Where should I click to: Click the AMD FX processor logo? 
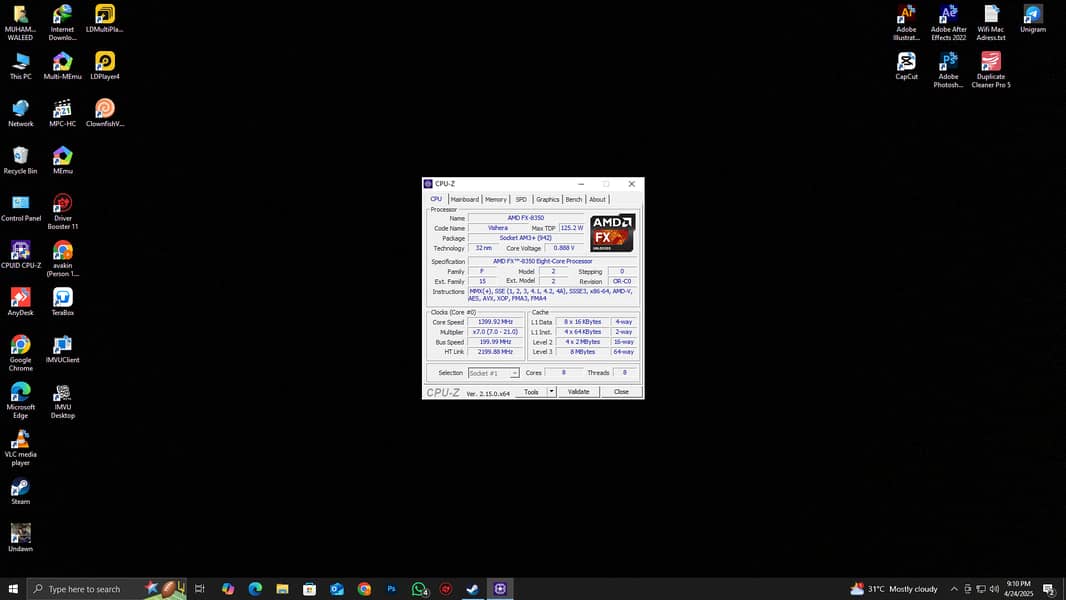pyautogui.click(x=613, y=233)
